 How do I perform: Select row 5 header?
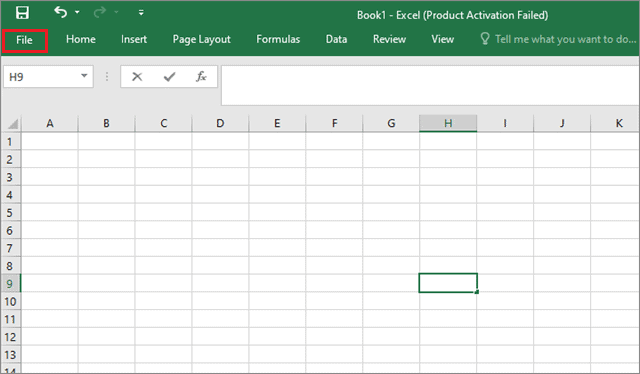coord(10,212)
